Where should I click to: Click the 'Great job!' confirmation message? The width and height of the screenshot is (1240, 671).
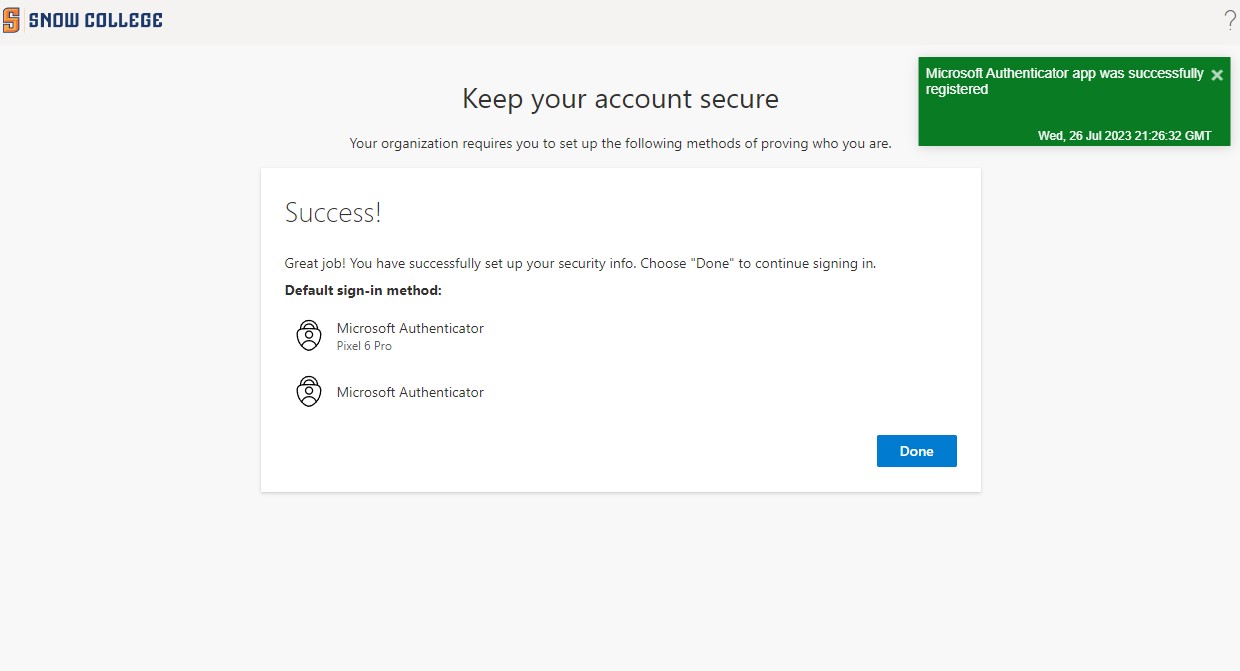[x=580, y=264]
